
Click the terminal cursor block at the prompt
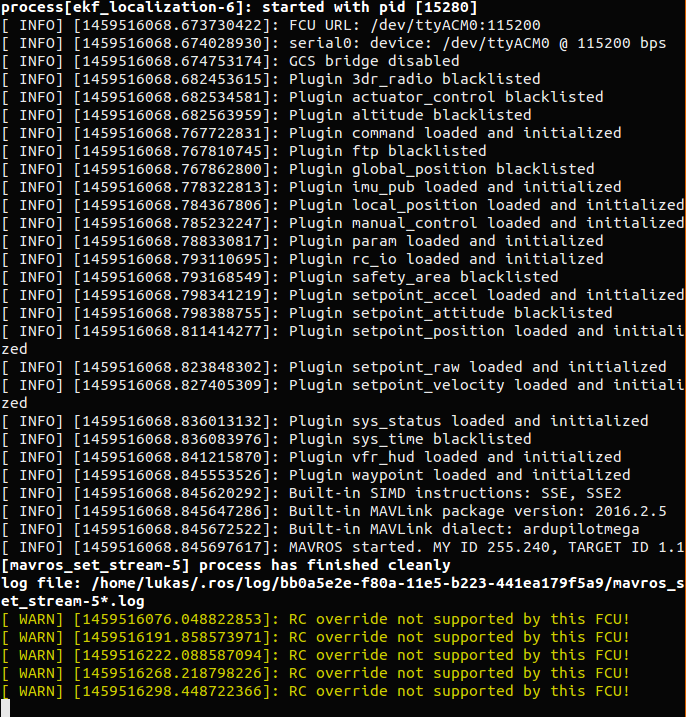pos(5,708)
